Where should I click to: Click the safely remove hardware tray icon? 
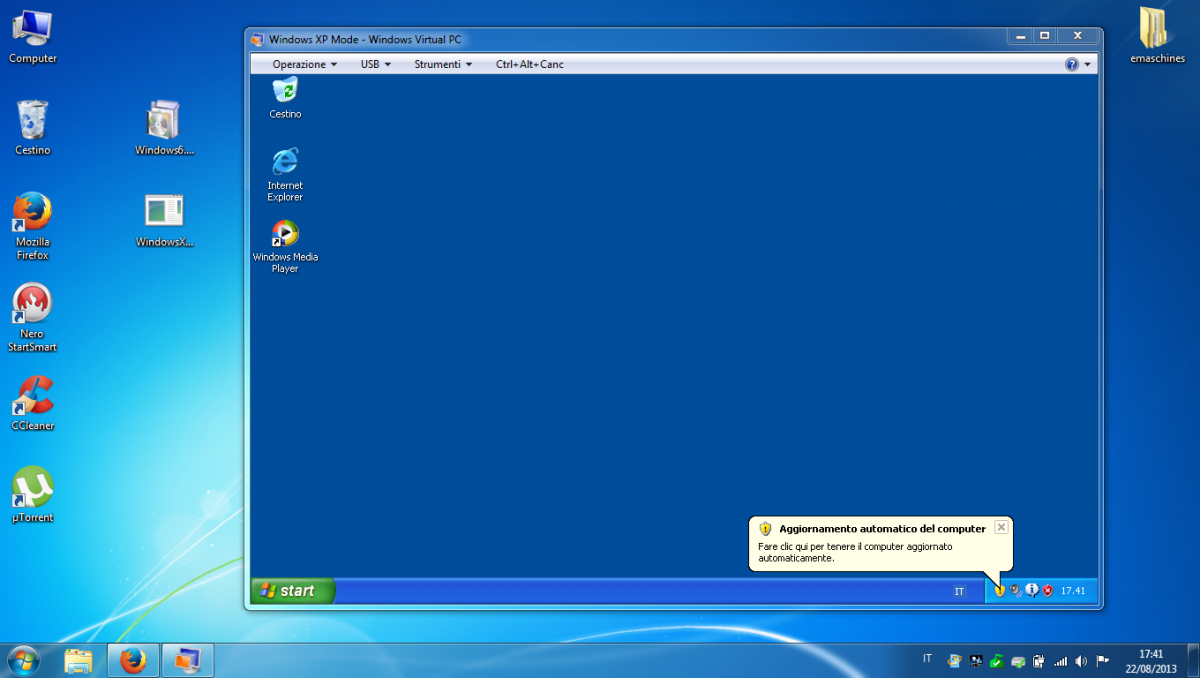point(1018,661)
